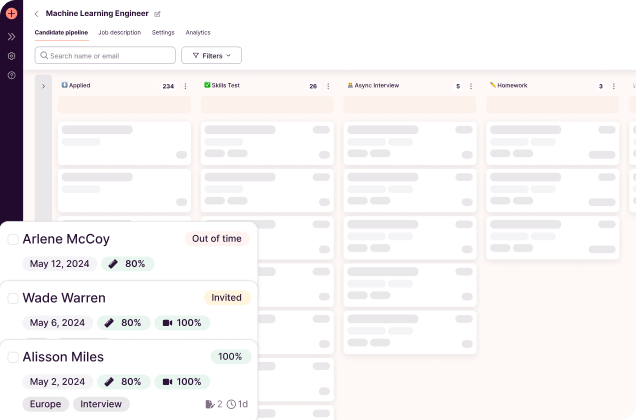Open Homework column options menu

[x=614, y=86]
